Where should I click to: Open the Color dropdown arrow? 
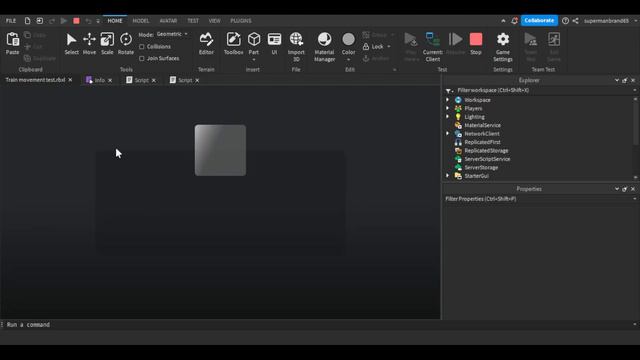coord(349,60)
